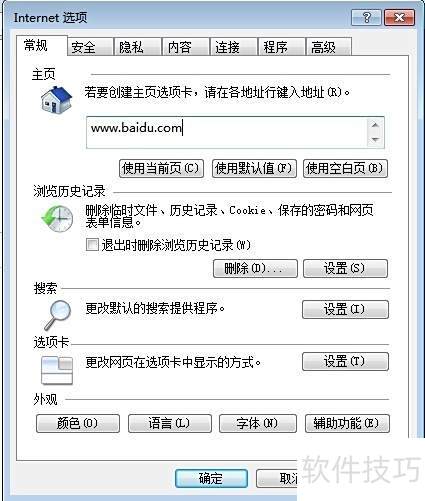Close the Internet 选项 dialog
Image resolution: width=425 pixels, height=501 pixels.
pyautogui.click(x=399, y=17)
